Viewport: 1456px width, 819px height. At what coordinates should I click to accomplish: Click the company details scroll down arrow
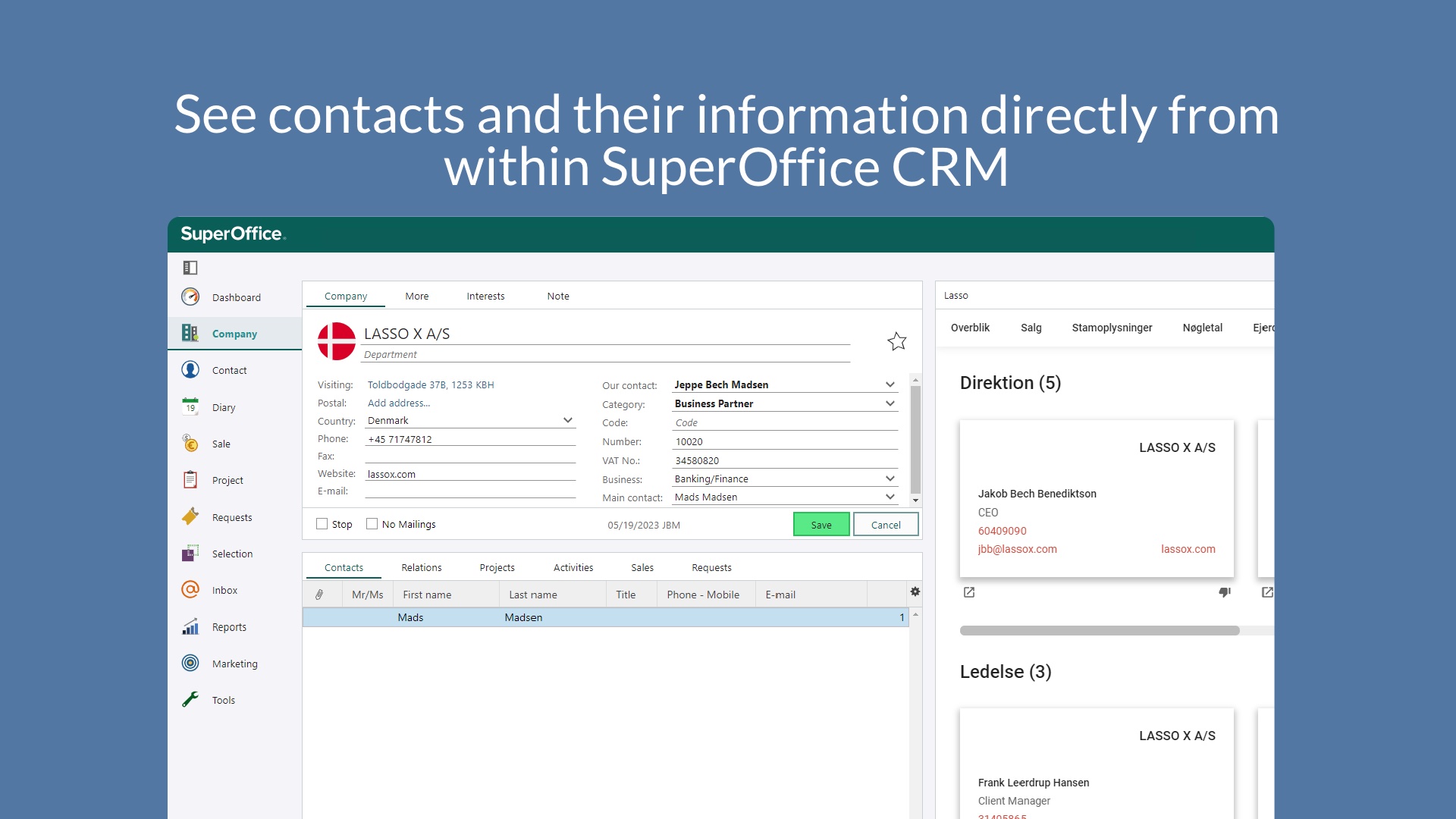point(915,500)
